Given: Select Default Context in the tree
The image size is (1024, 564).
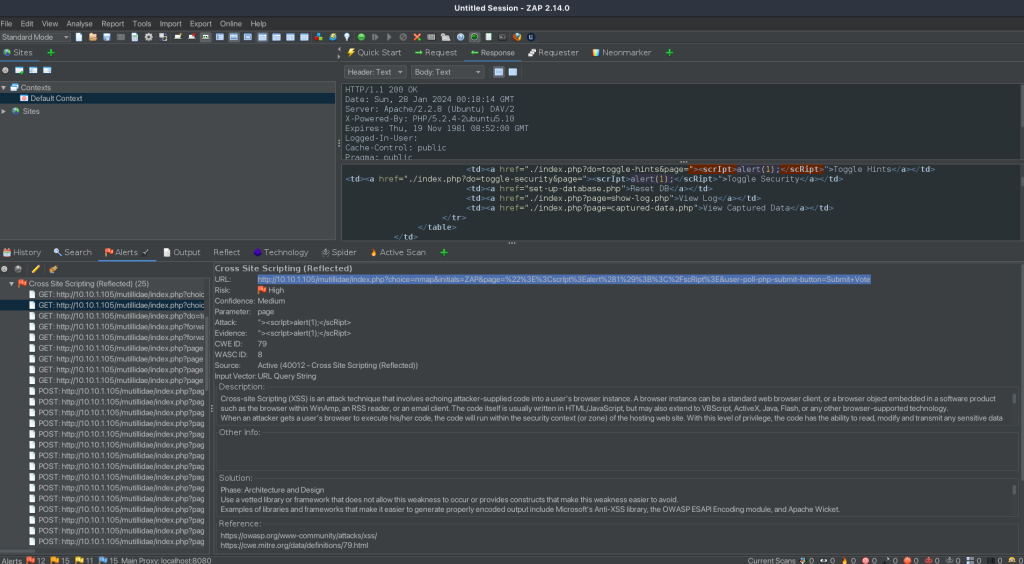Looking at the screenshot, I should pos(56,99).
